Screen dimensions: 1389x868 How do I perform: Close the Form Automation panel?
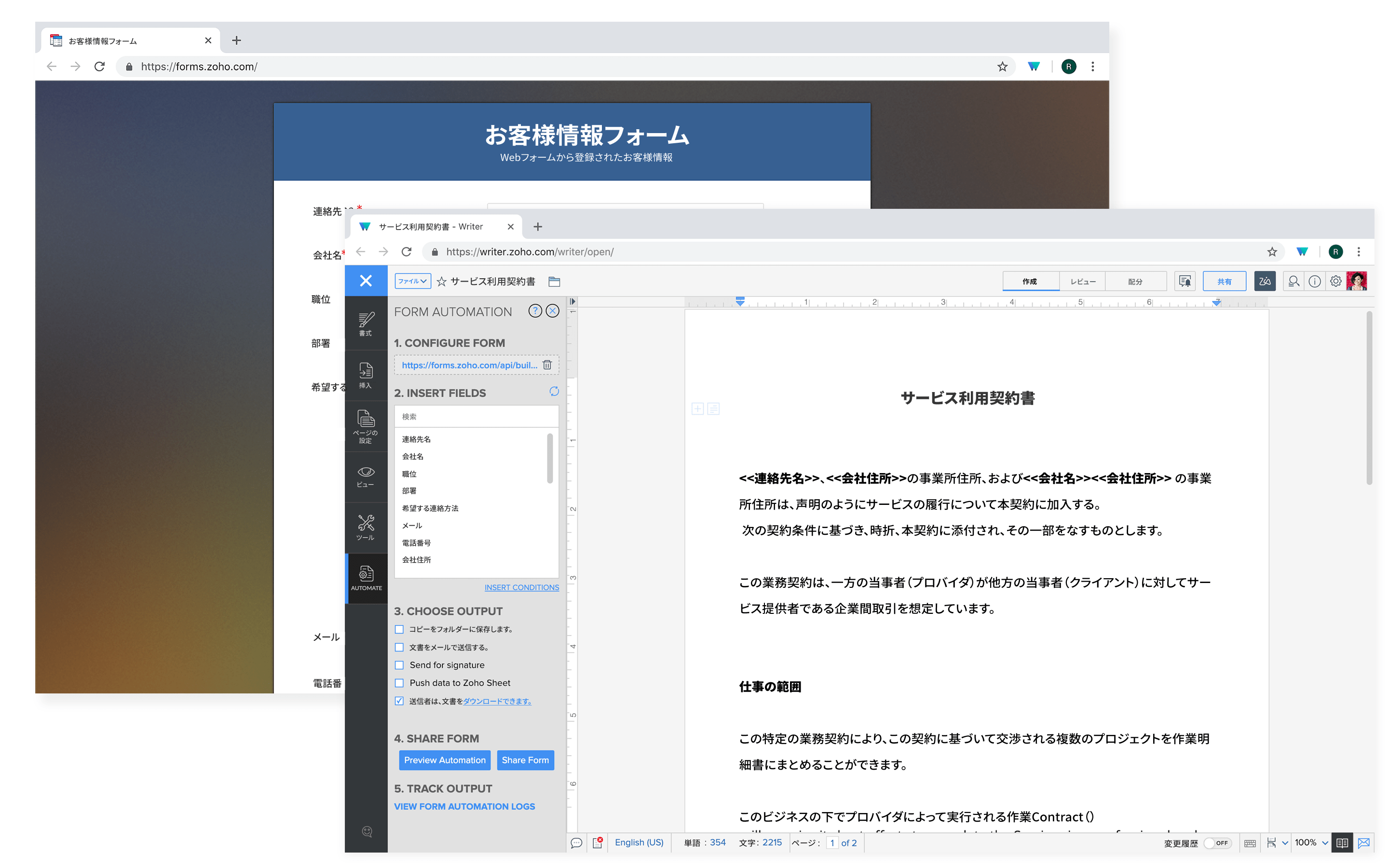pyautogui.click(x=552, y=311)
